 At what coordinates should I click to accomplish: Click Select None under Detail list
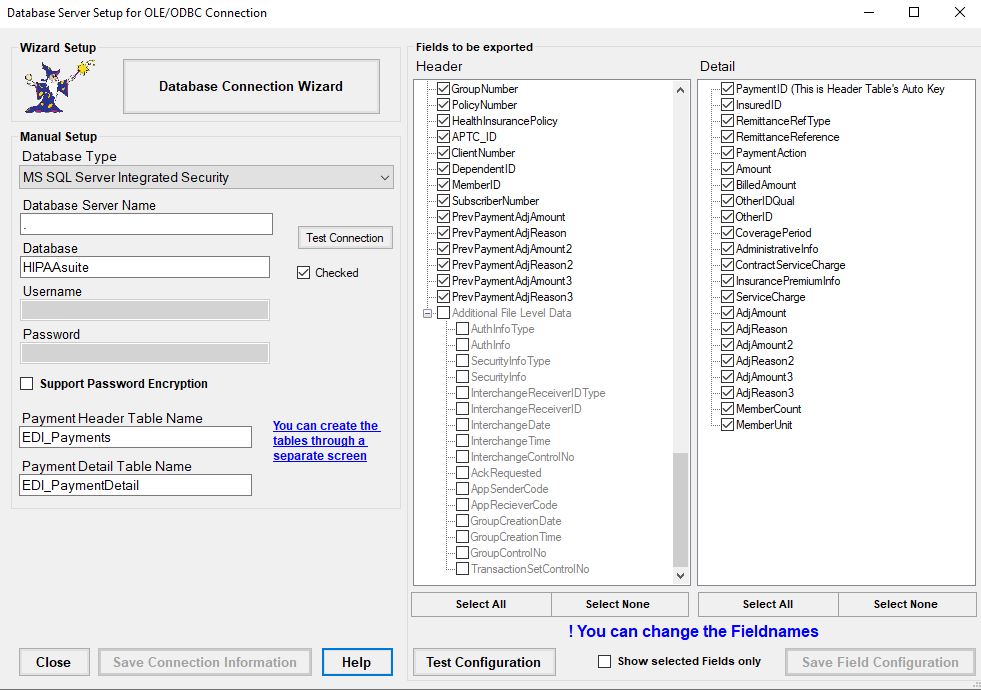point(906,604)
